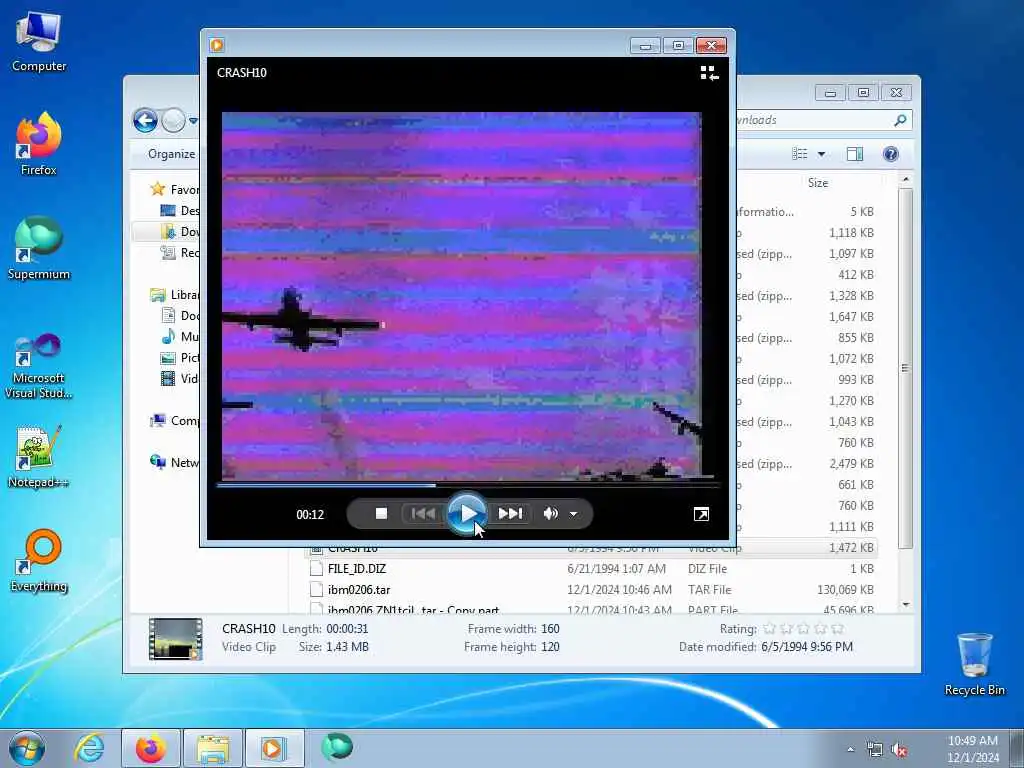Launch Firefox from taskbar
The image size is (1024, 768).
(x=150, y=748)
